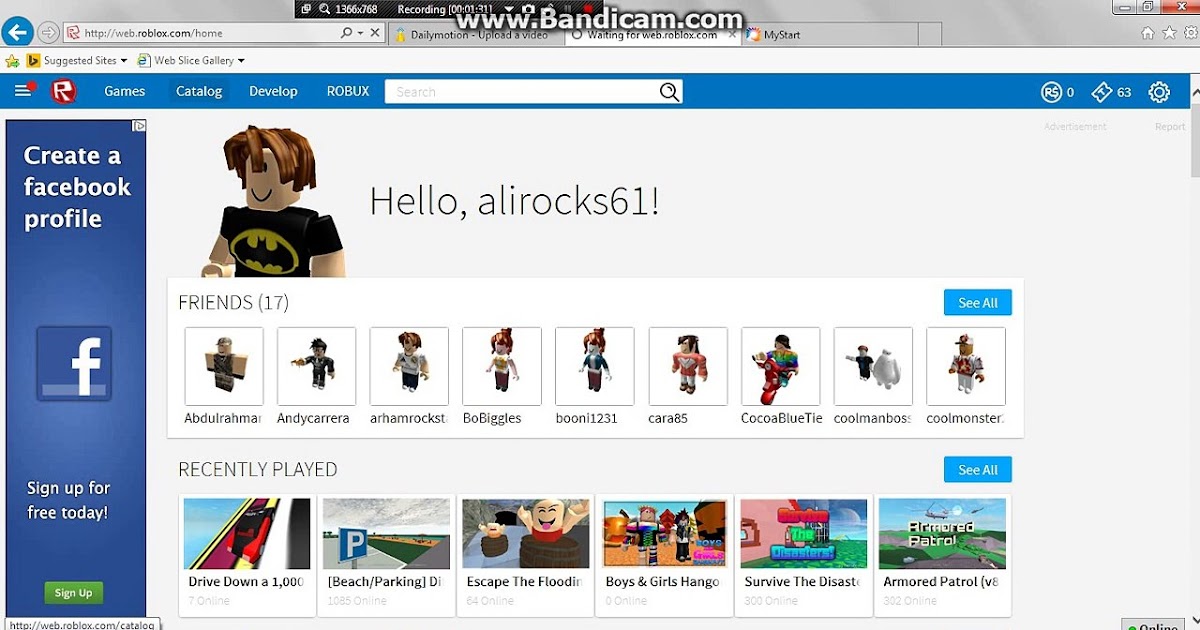Open the ROBUX menu item
The width and height of the screenshot is (1200, 630).
coord(348,91)
